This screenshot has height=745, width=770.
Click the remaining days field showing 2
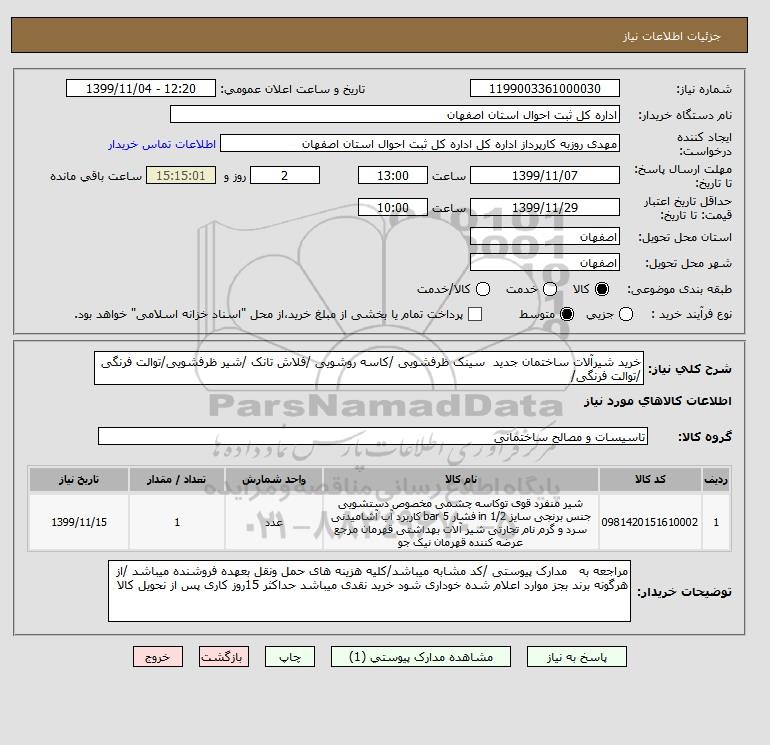[x=285, y=175]
